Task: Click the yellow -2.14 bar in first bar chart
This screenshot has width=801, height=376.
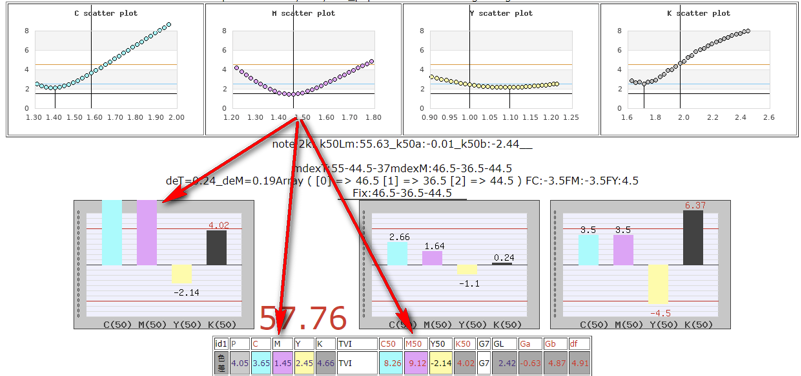Action: point(182,274)
